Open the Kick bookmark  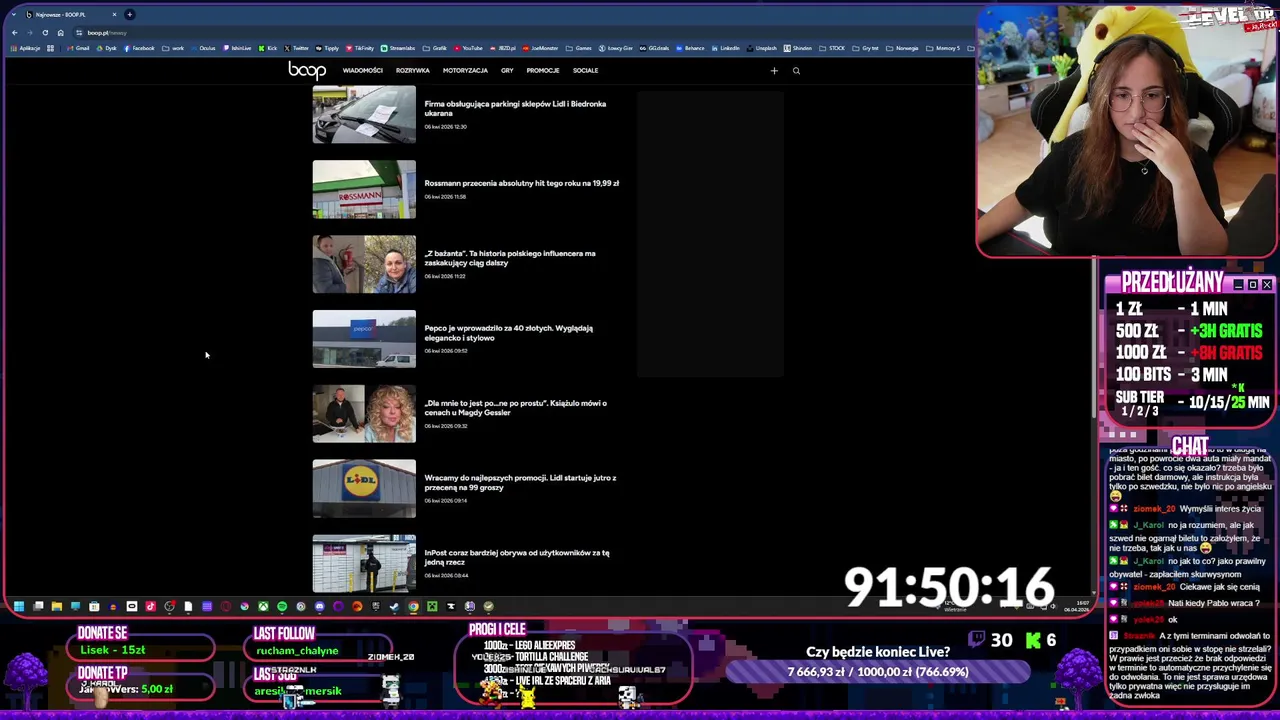pyautogui.click(x=267, y=48)
